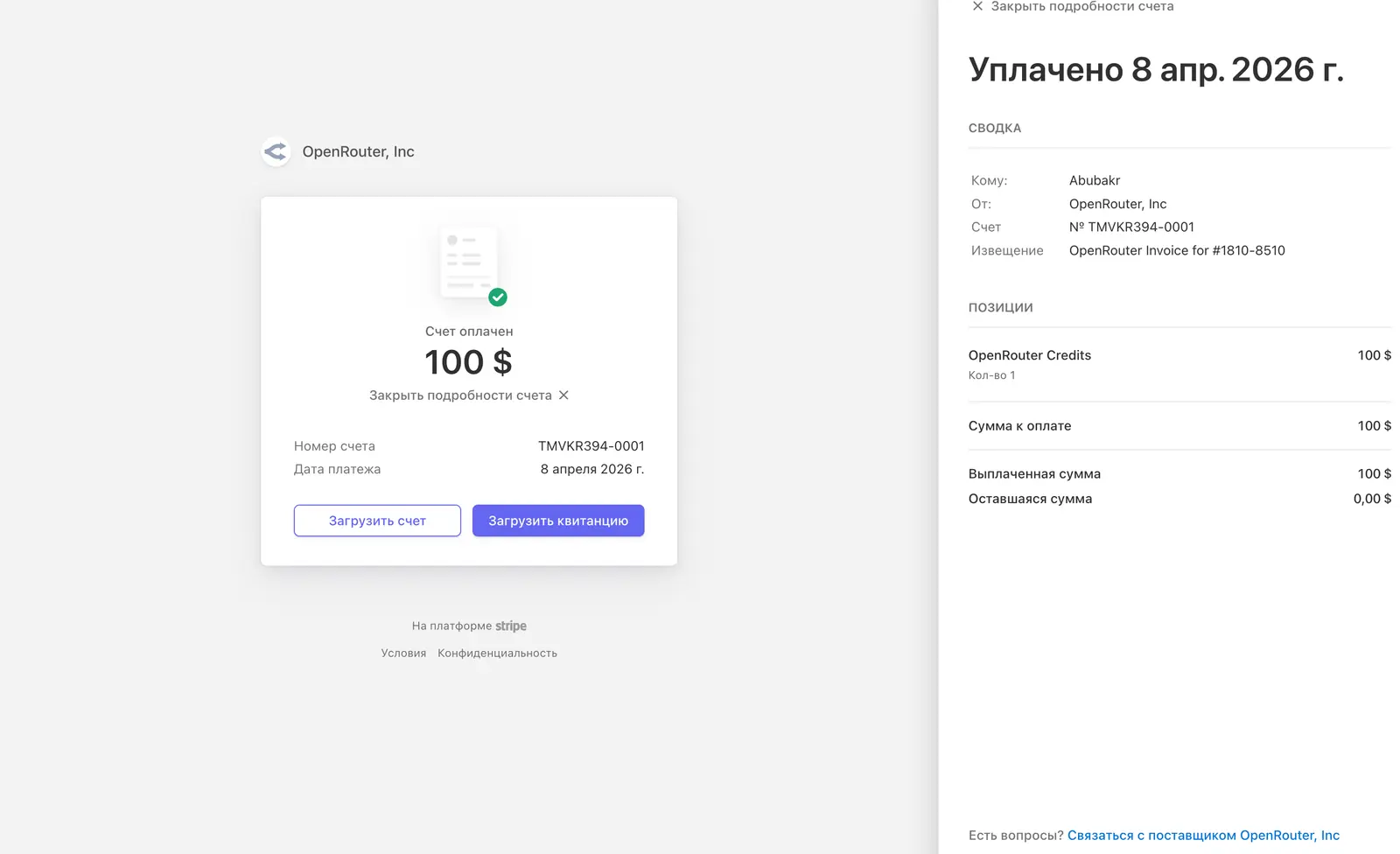Click the "100 $" value for "Выплаченная сумма"
This screenshot has width=1400, height=854.
1375,474
